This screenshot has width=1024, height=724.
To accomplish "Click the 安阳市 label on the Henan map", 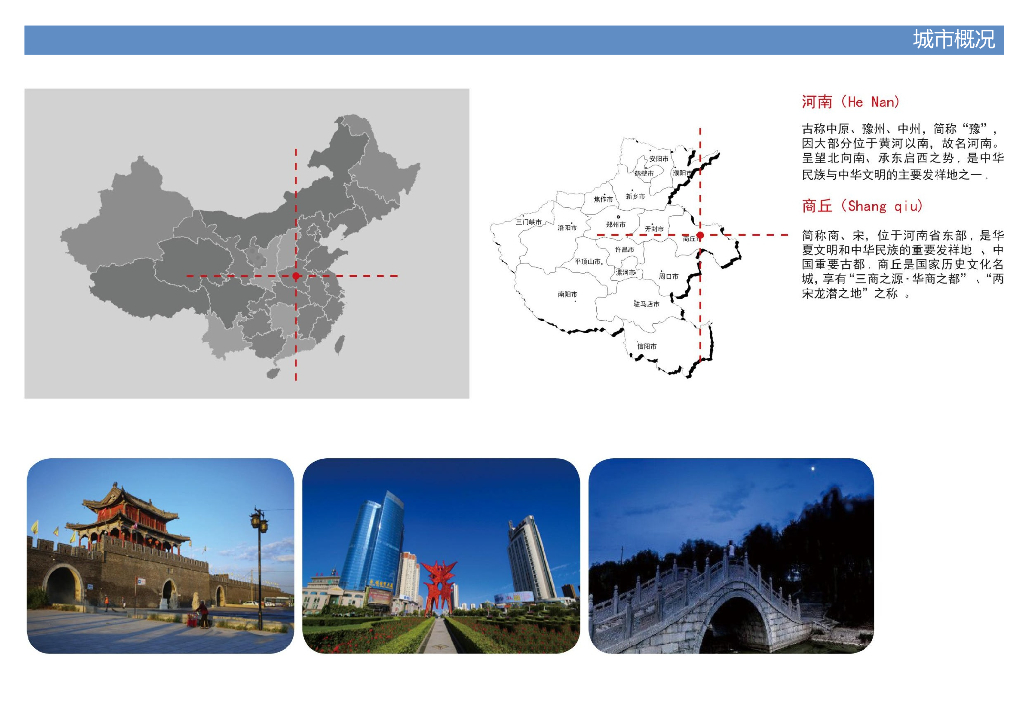I will click(658, 159).
